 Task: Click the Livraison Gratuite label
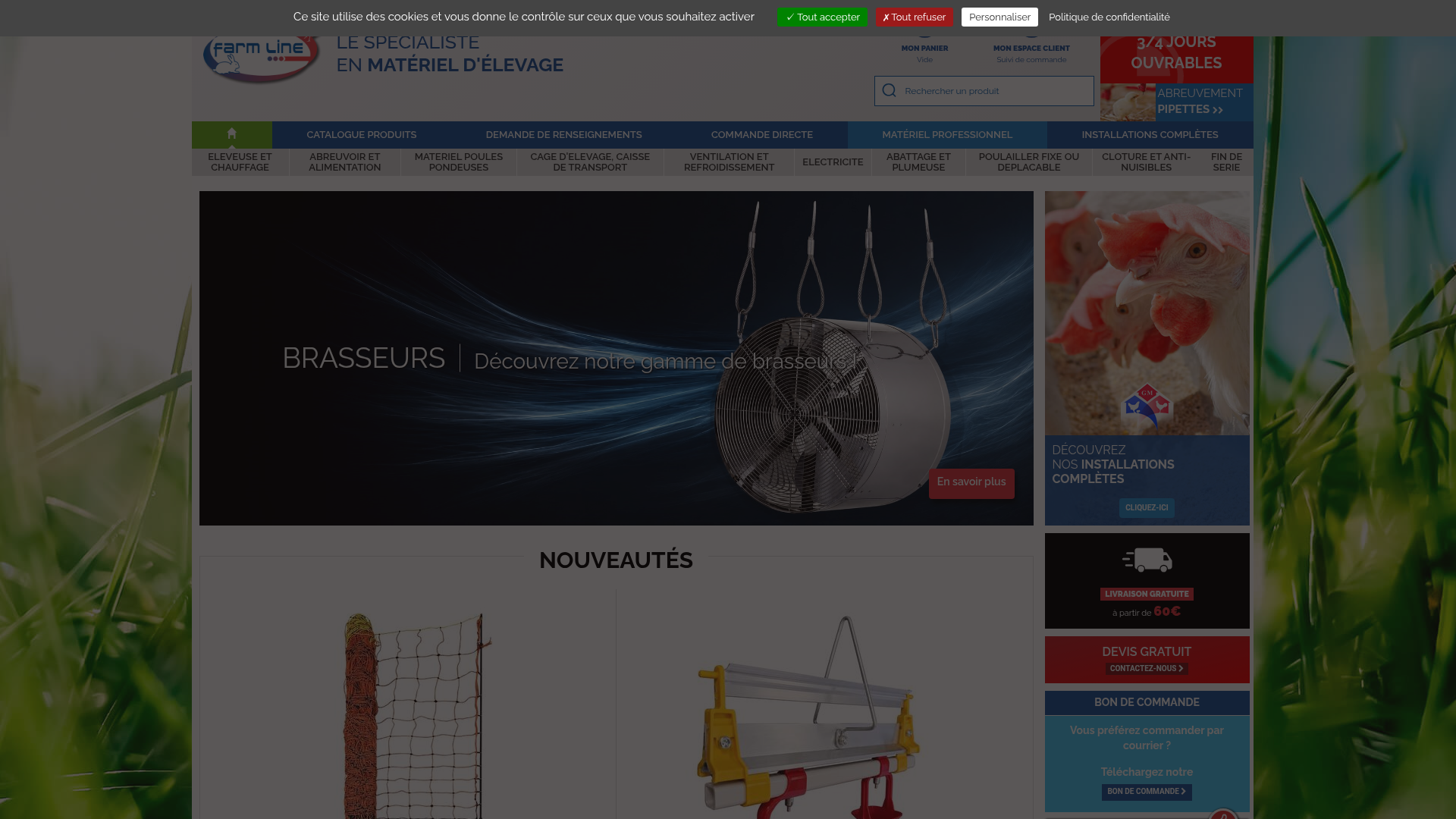point(1147,595)
